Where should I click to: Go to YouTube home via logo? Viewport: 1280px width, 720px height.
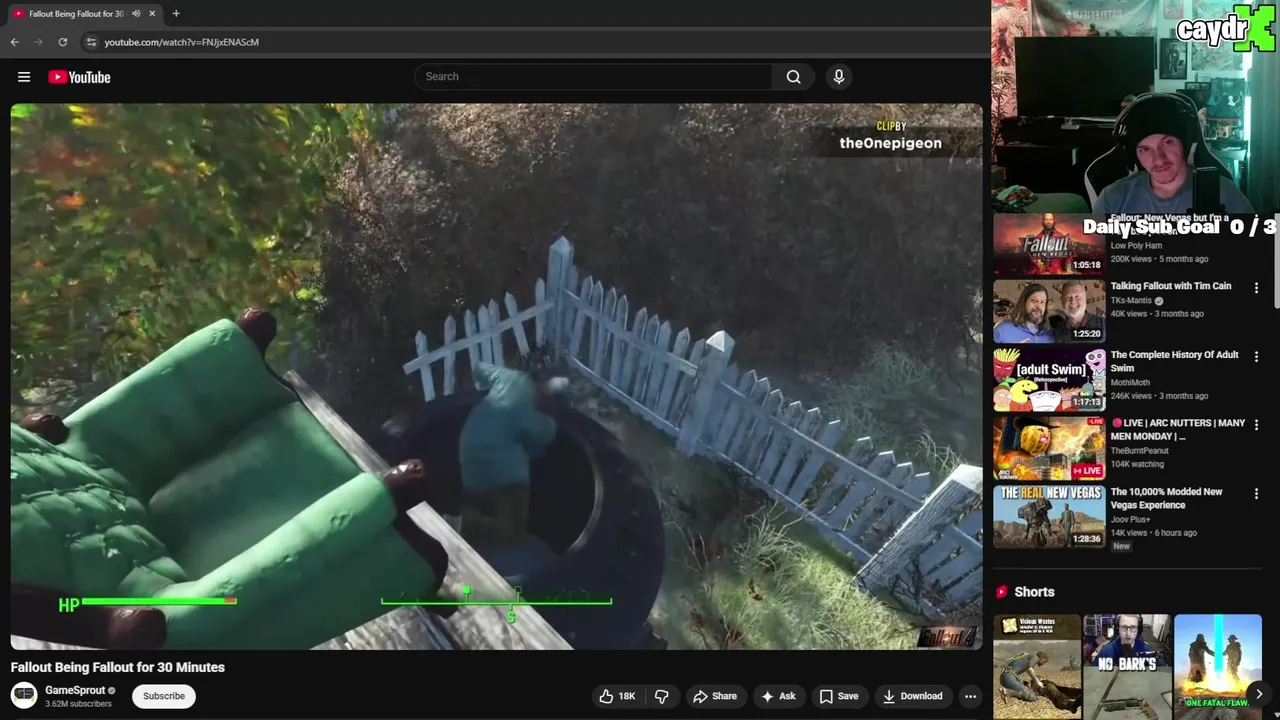tap(79, 77)
